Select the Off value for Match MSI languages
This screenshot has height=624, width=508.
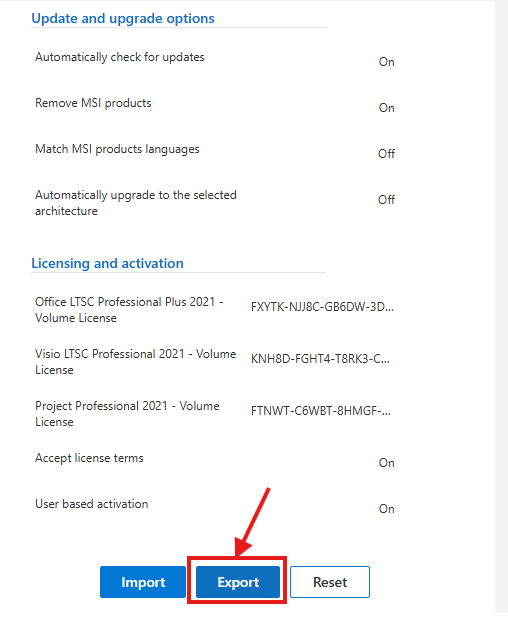(x=386, y=154)
